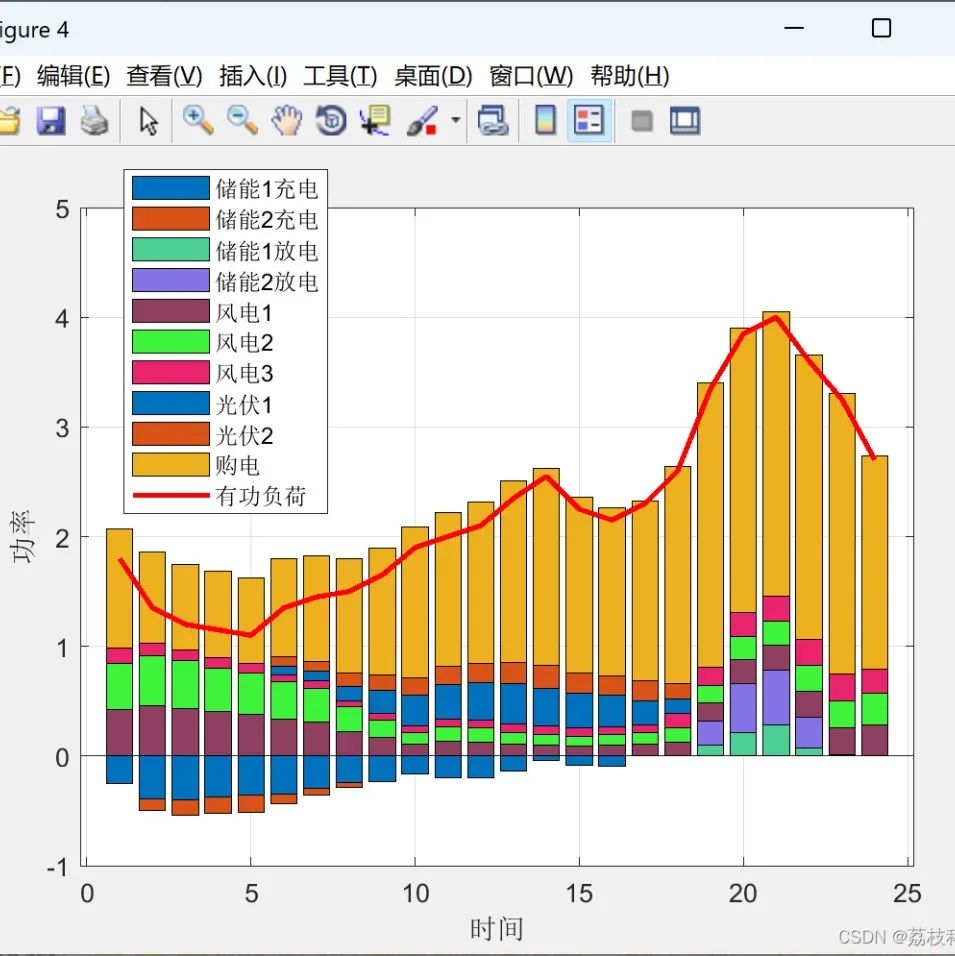Select the 光伏2 legend label

[244, 435]
